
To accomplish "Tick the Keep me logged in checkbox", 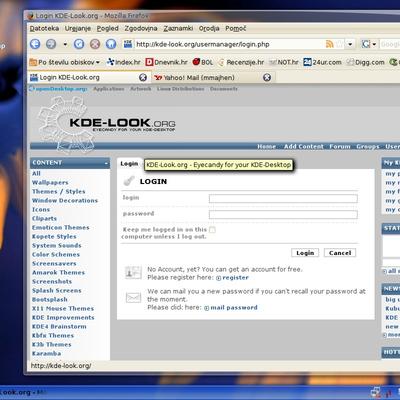I will click(212, 230).
